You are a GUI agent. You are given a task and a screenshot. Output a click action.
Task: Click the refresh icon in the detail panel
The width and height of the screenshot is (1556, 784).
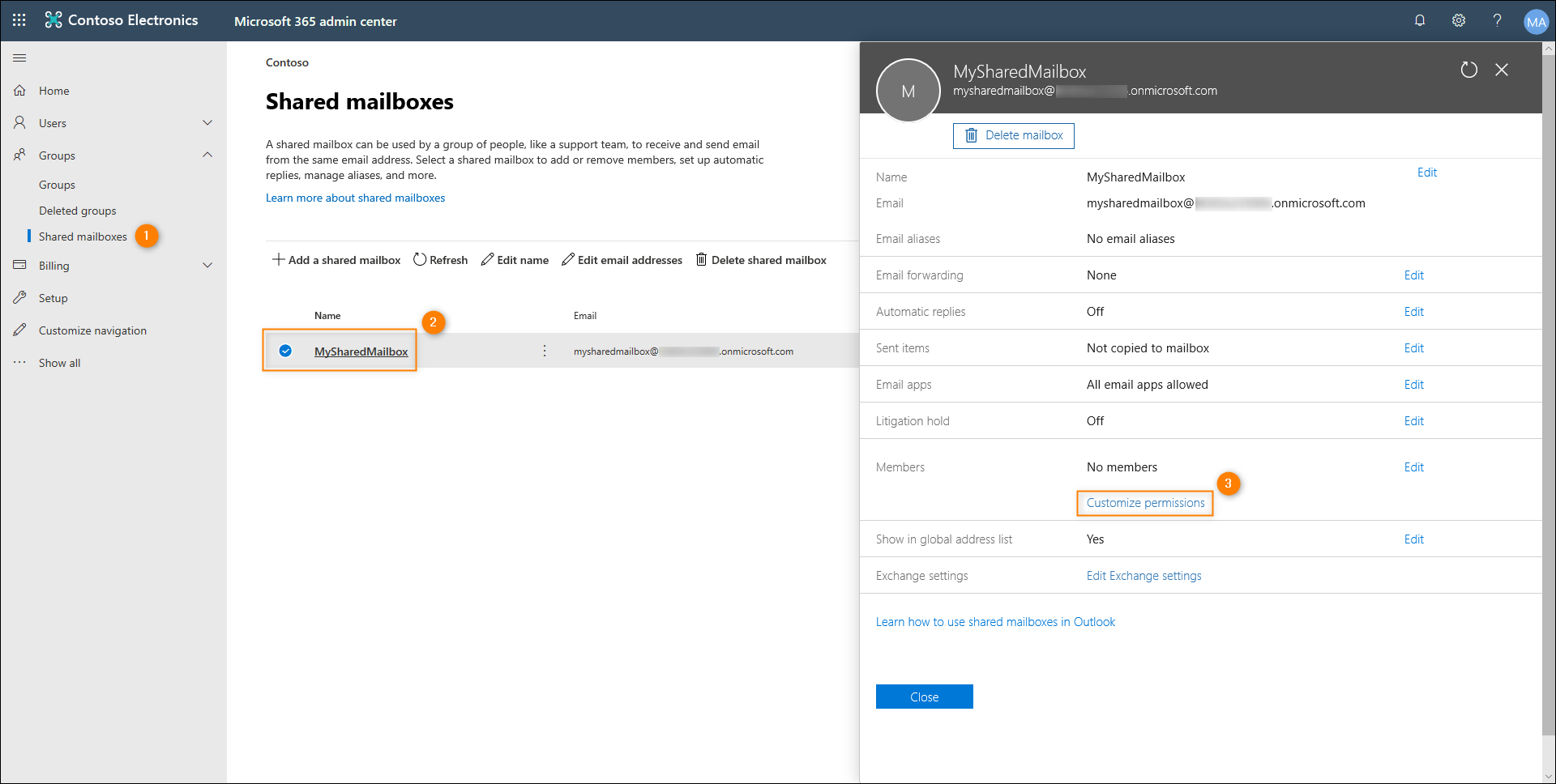(1469, 70)
